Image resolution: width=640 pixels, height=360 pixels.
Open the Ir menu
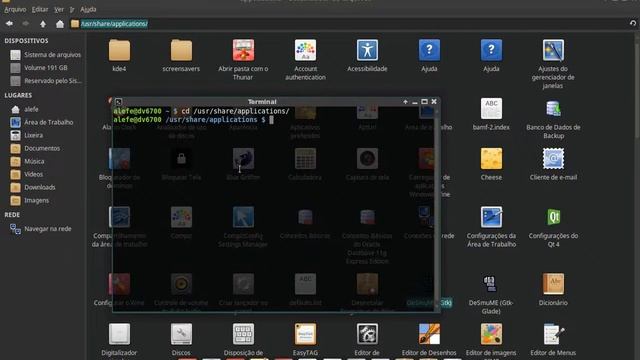coord(72,9)
